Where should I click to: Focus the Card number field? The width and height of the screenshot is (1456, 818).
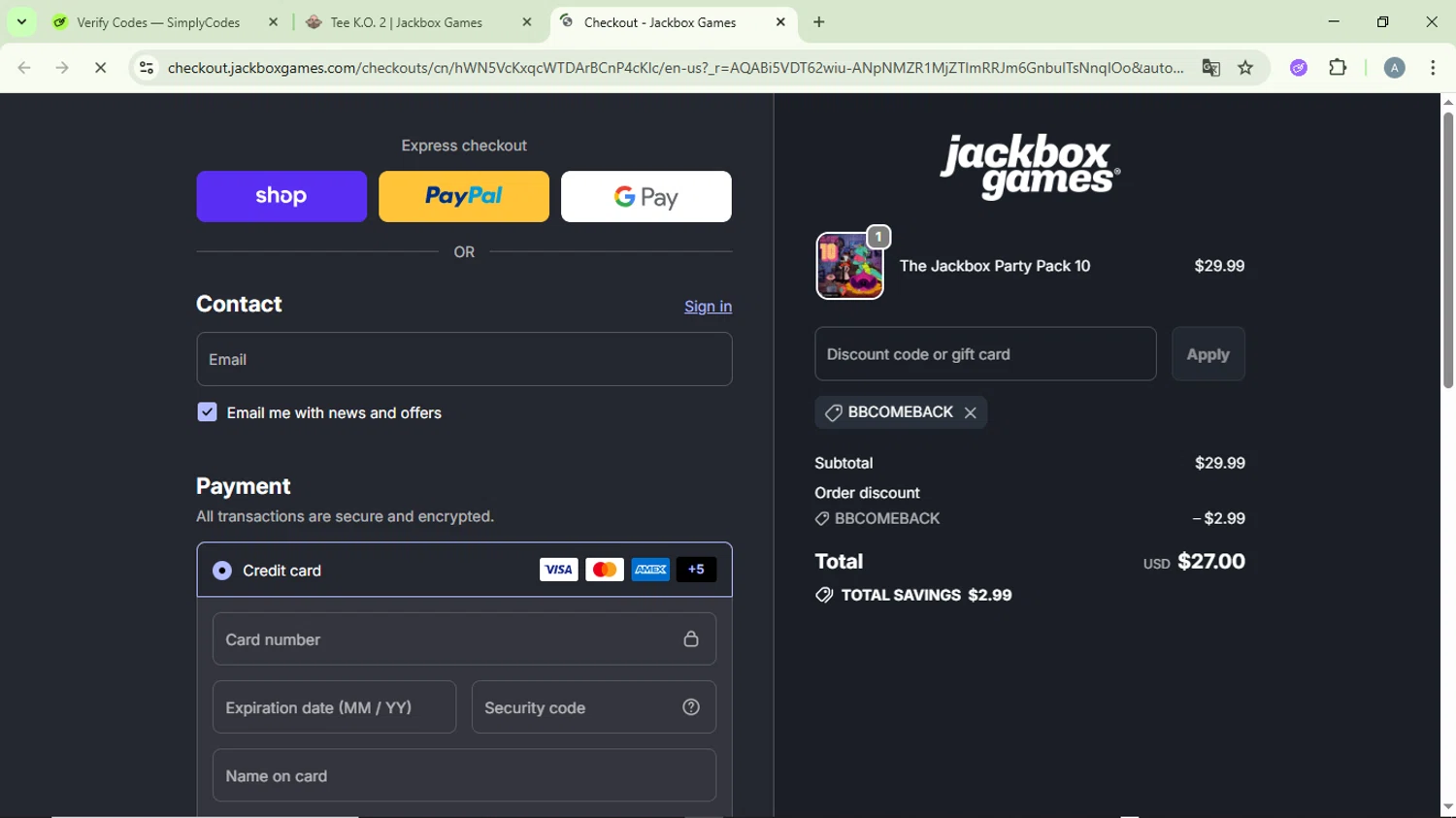(464, 638)
